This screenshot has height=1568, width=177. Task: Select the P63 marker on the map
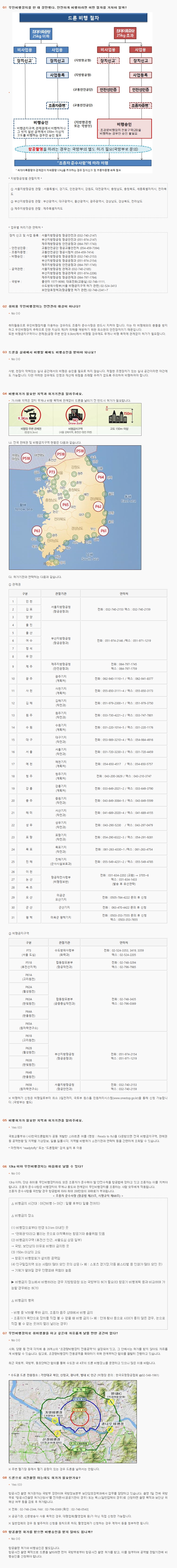(37, 531)
